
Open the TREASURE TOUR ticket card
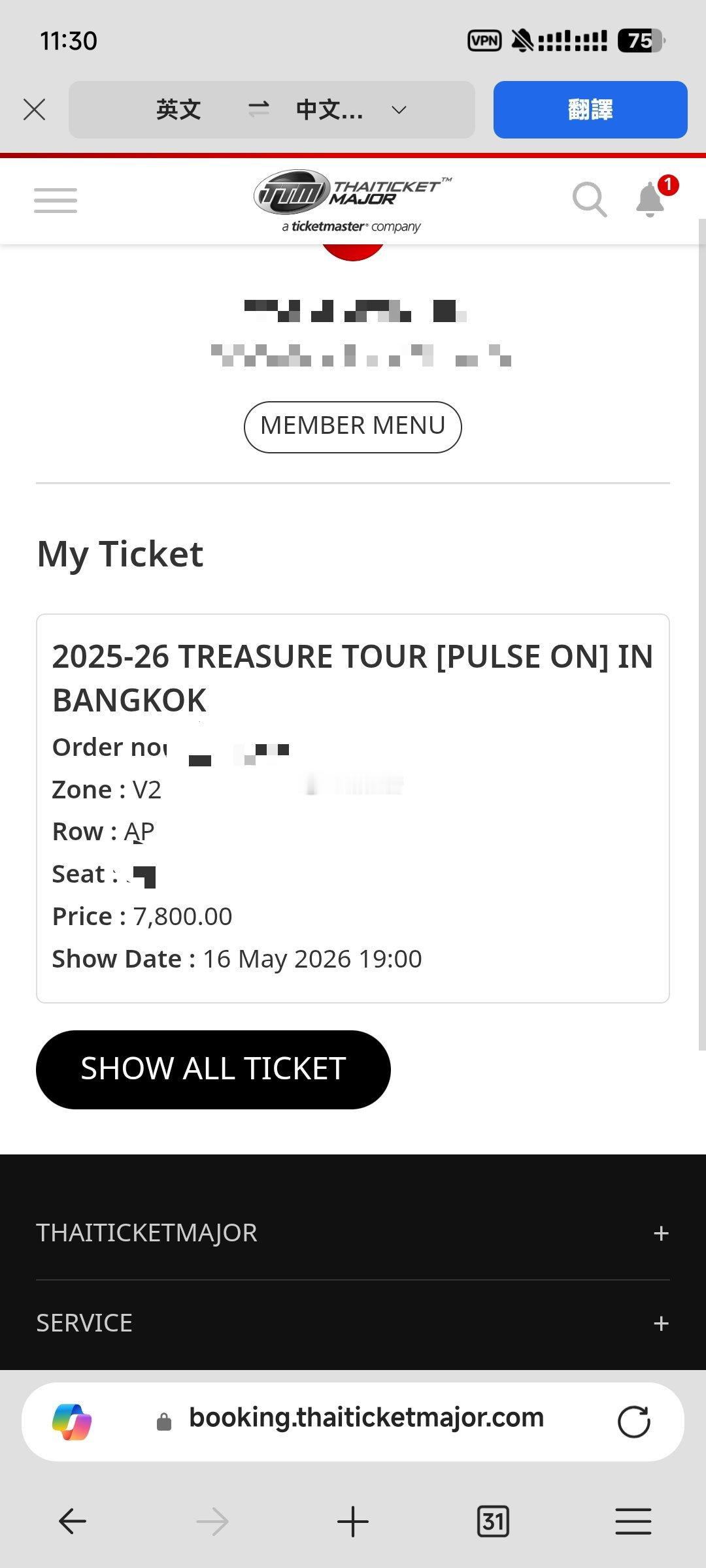353,808
